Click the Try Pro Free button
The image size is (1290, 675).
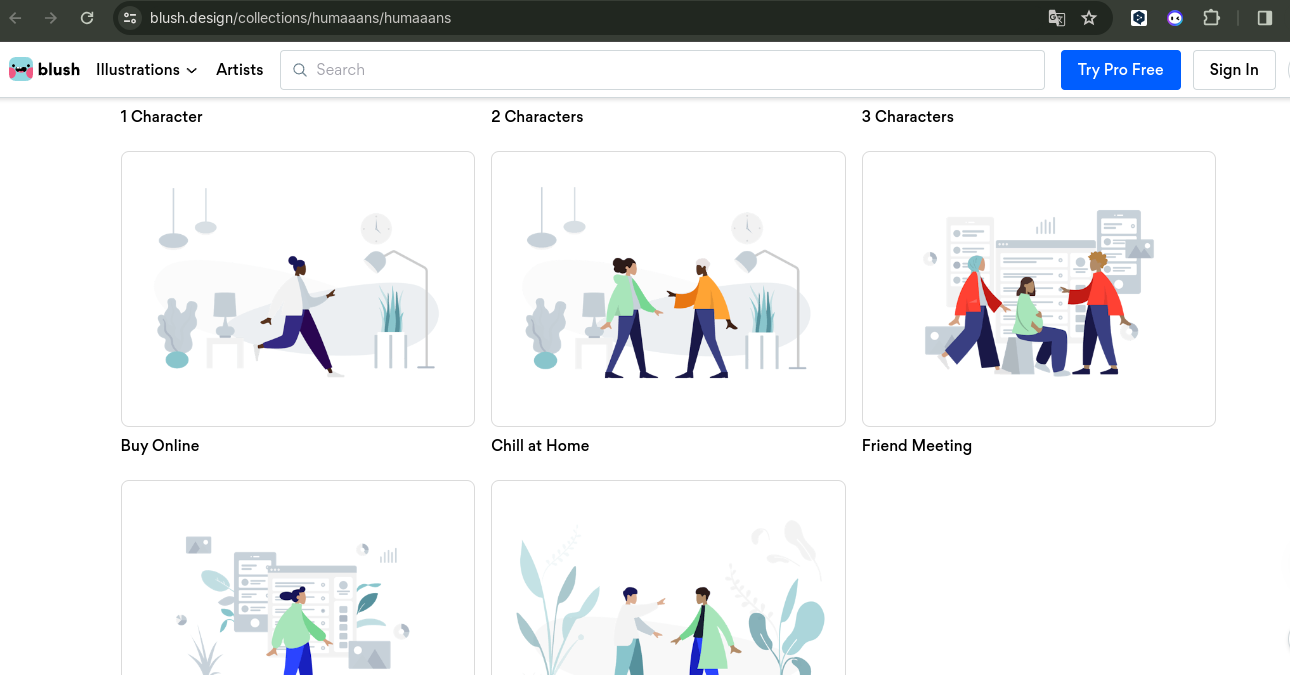click(x=1120, y=70)
